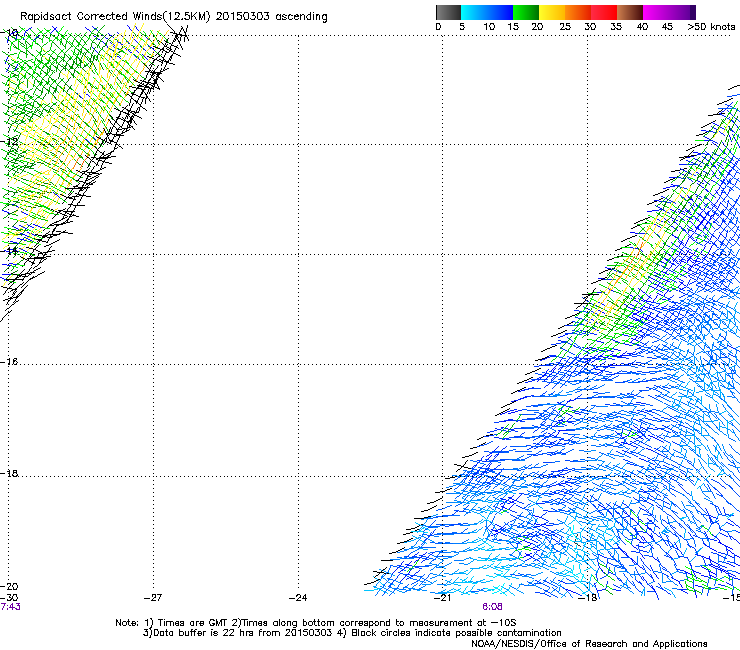Choose the orange 25–30 knots legend segment
Image resolution: width=740 pixels, height=650 pixels.
click(578, 12)
